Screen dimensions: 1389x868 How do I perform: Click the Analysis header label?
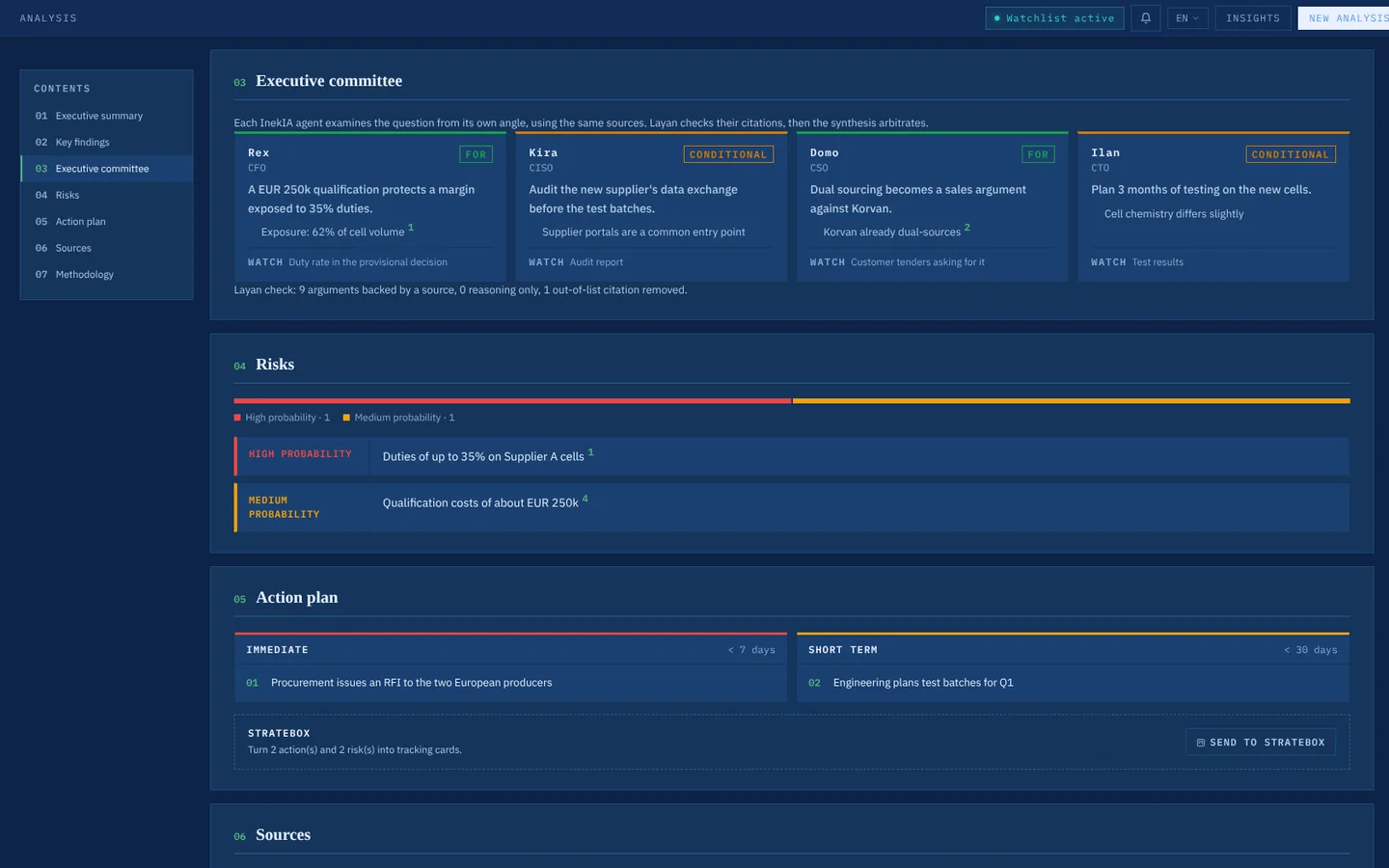click(x=48, y=18)
